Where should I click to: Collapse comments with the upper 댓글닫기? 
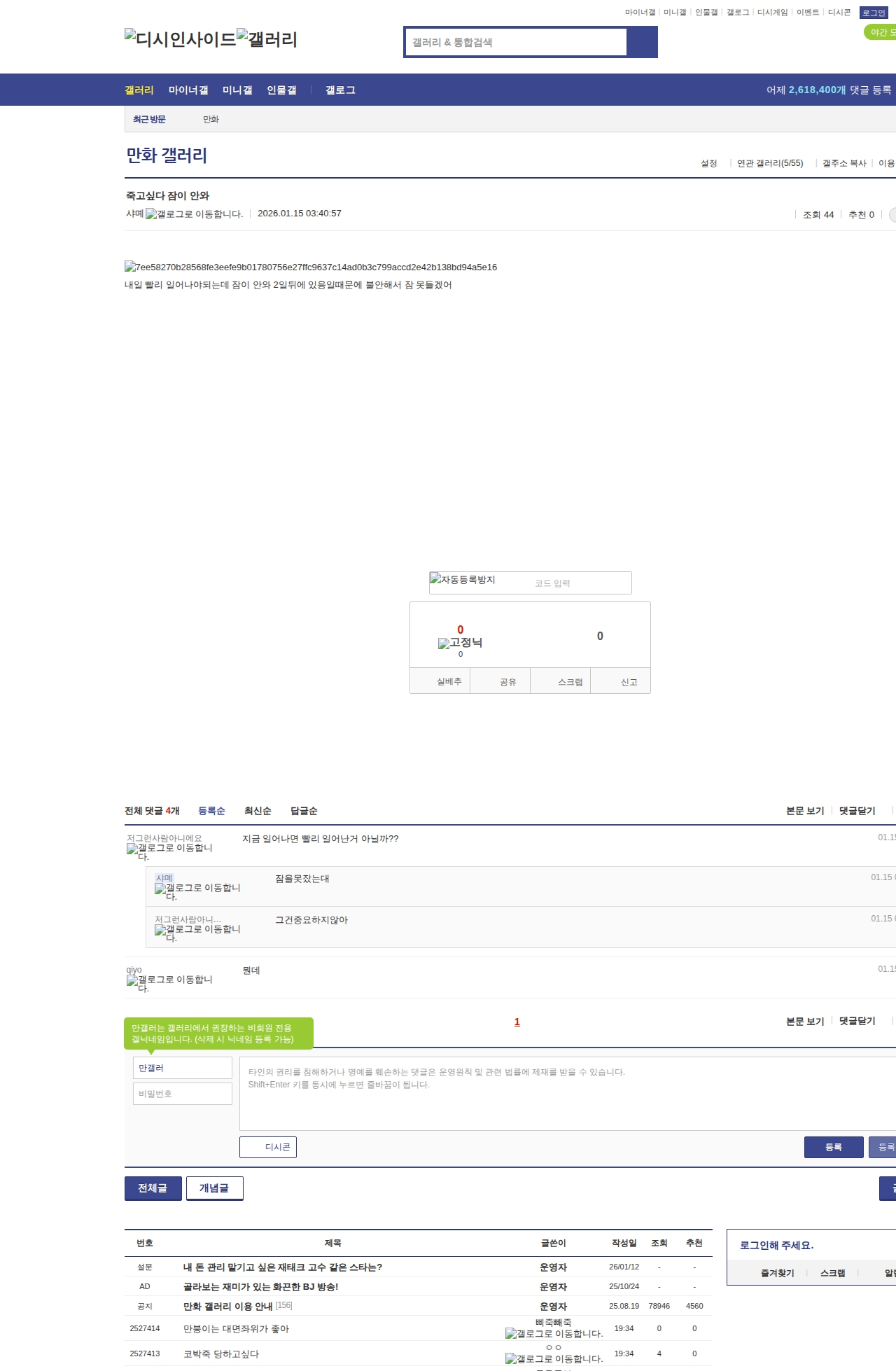point(857,811)
